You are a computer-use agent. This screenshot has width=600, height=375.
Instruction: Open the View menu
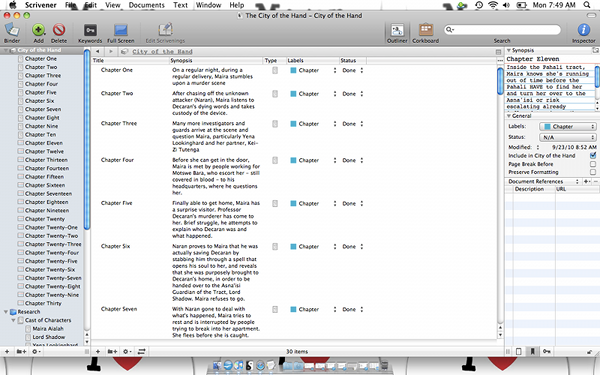113,5
